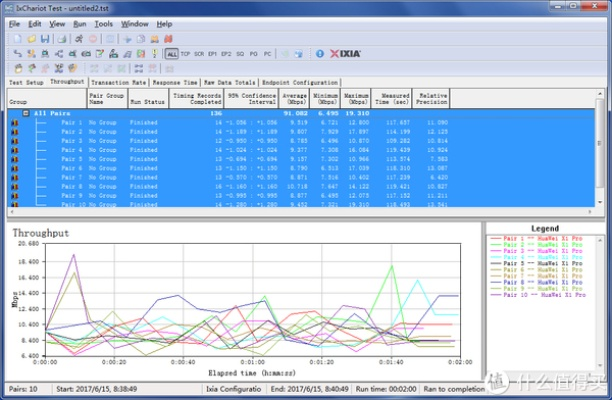Screen dimensions: 612x400
Task: Collapse the All Pairs group tree
Action: click(x=26, y=114)
